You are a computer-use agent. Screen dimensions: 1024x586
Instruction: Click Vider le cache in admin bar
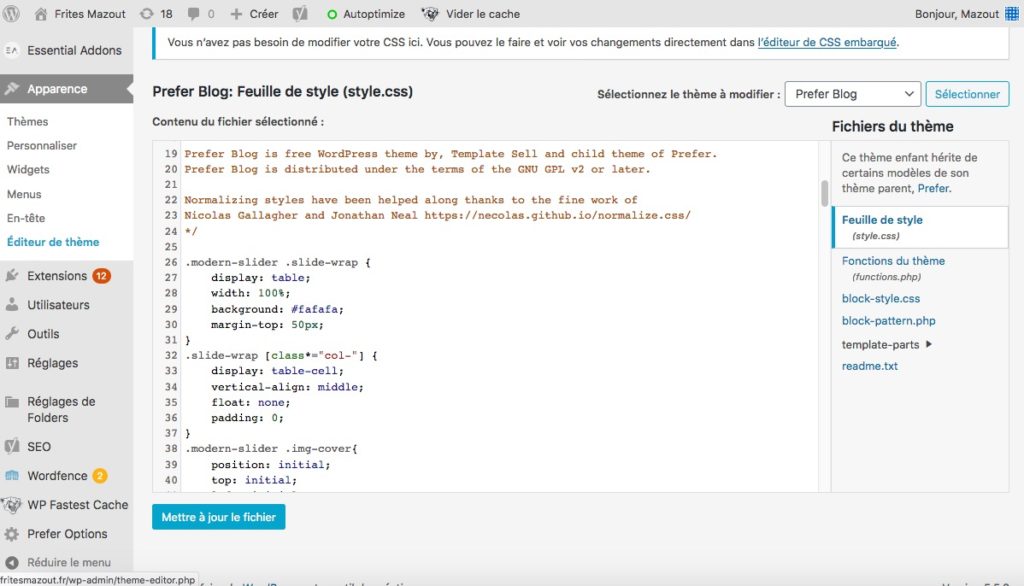[x=483, y=14]
